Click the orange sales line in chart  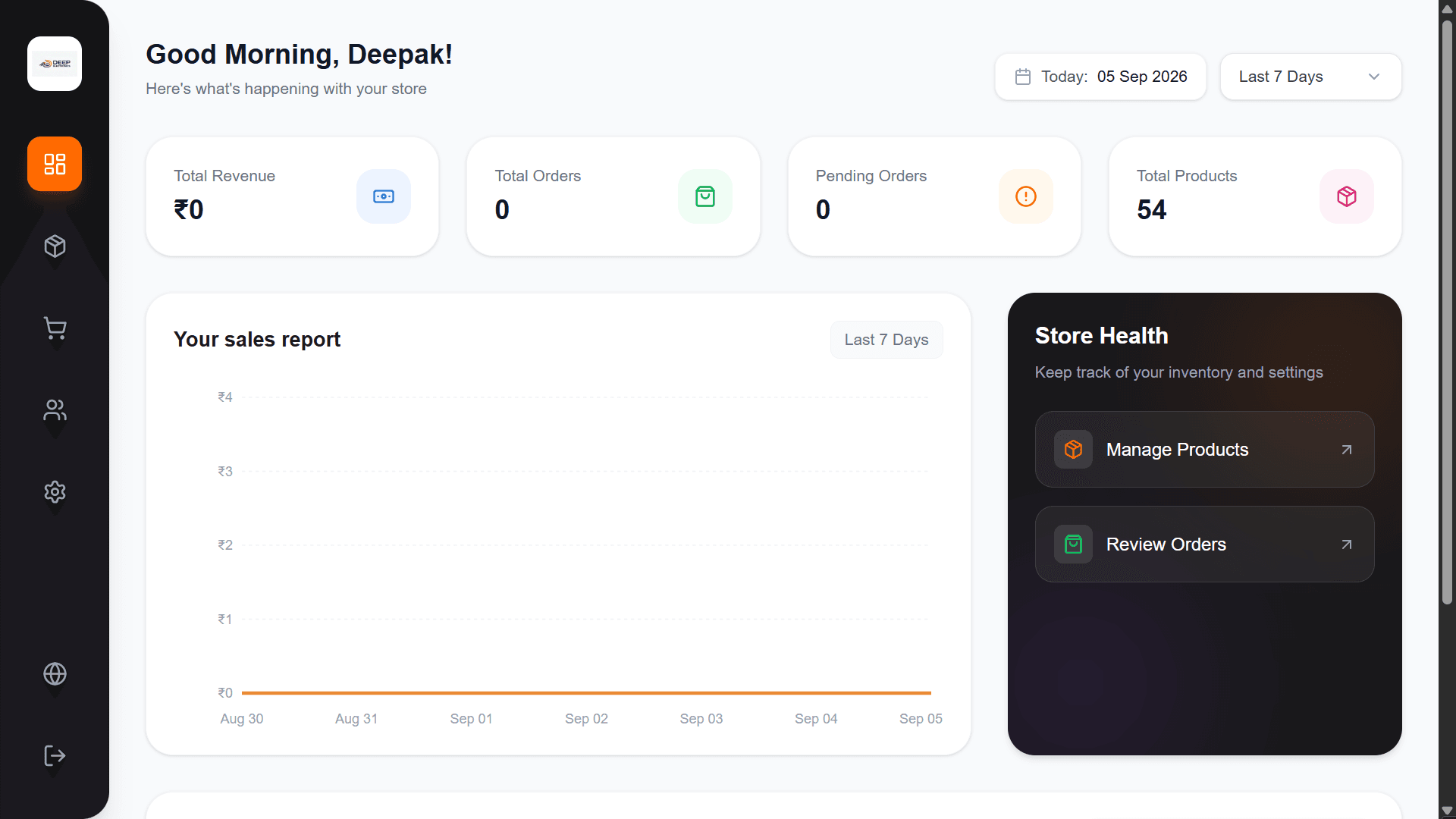(x=586, y=693)
